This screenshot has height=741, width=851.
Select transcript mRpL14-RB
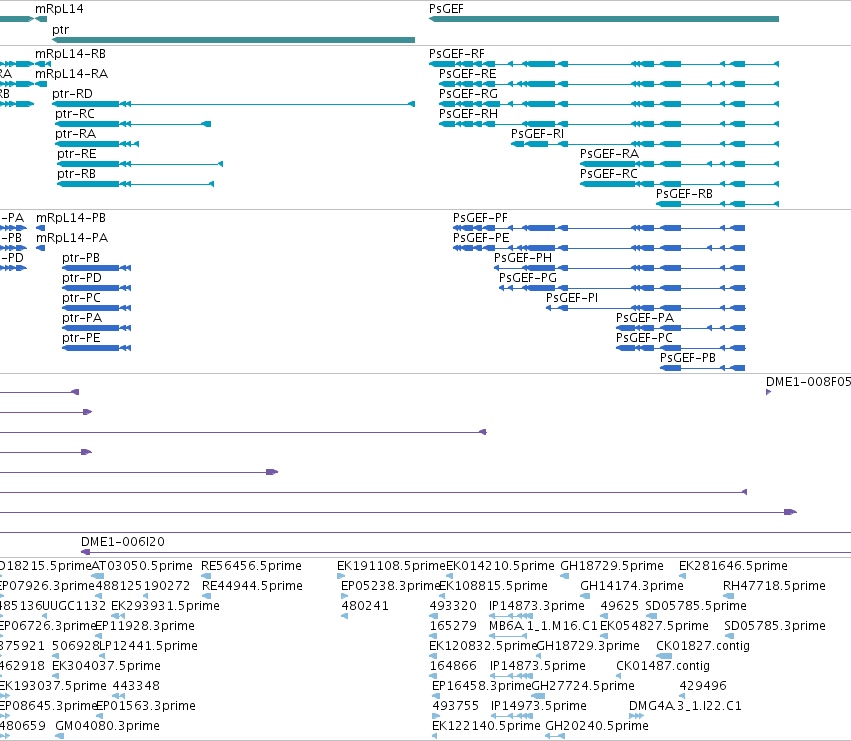click(x=43, y=64)
